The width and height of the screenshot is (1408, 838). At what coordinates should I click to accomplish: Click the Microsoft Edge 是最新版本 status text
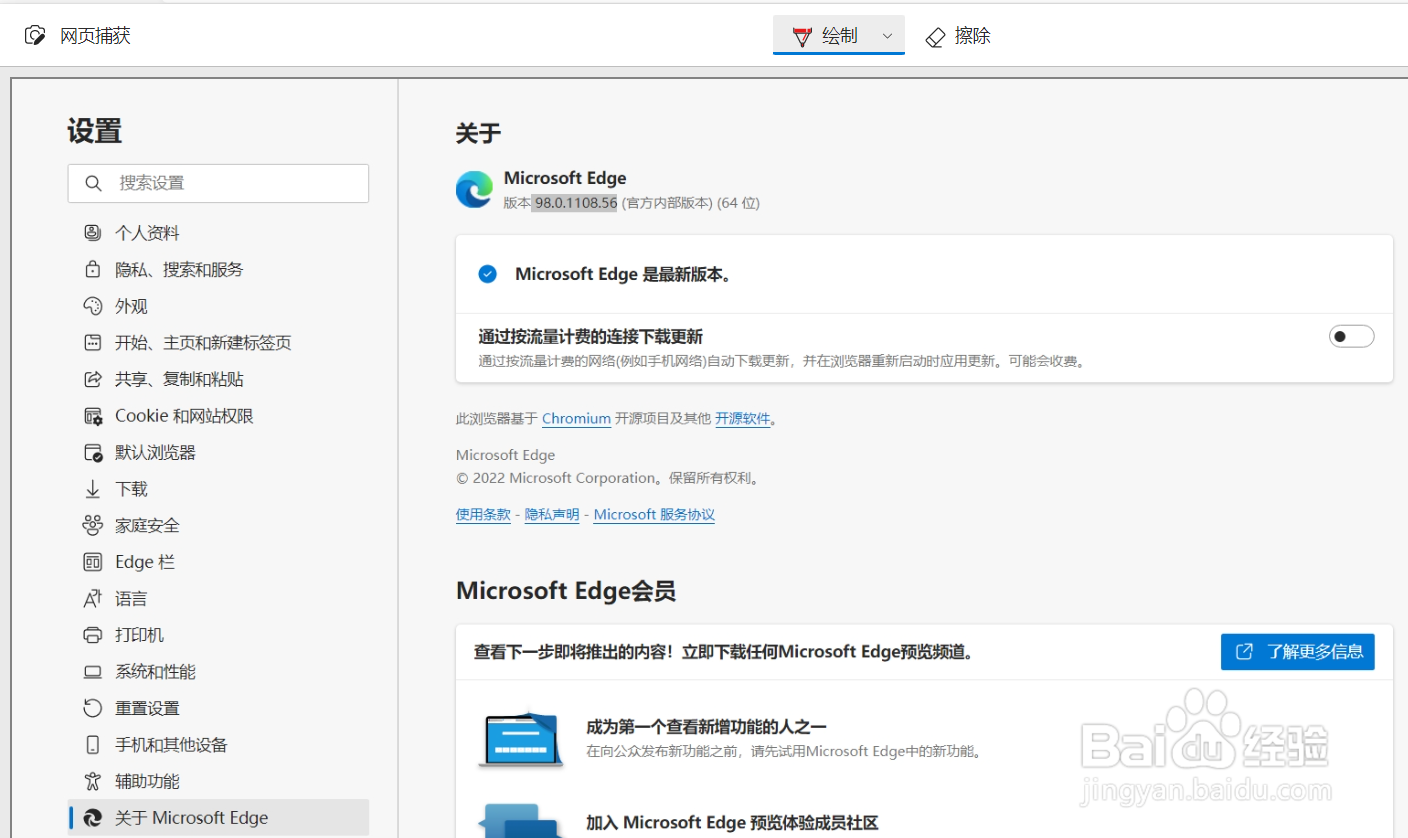coord(624,274)
